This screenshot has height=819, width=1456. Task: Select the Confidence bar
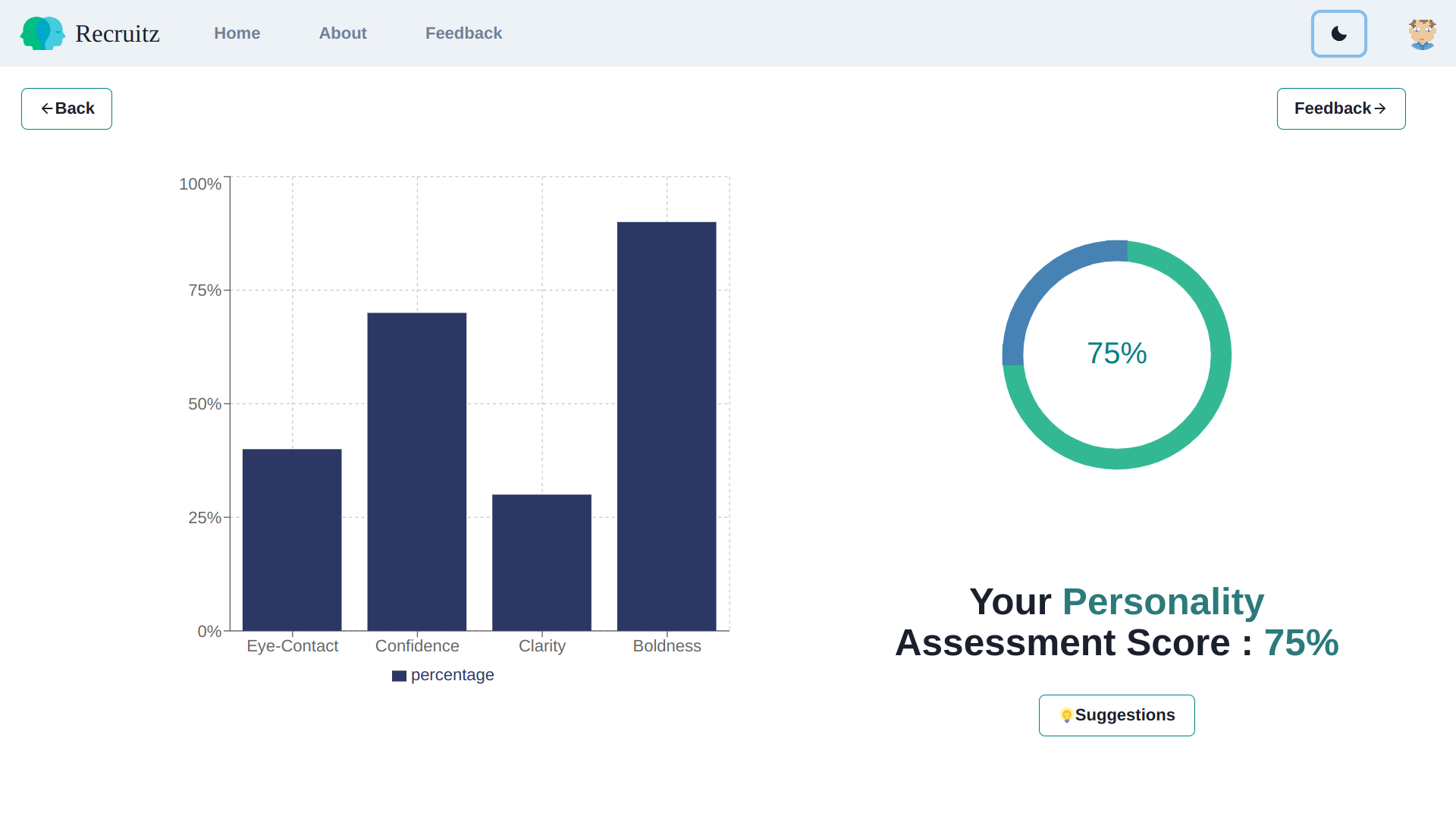pyautogui.click(x=417, y=472)
